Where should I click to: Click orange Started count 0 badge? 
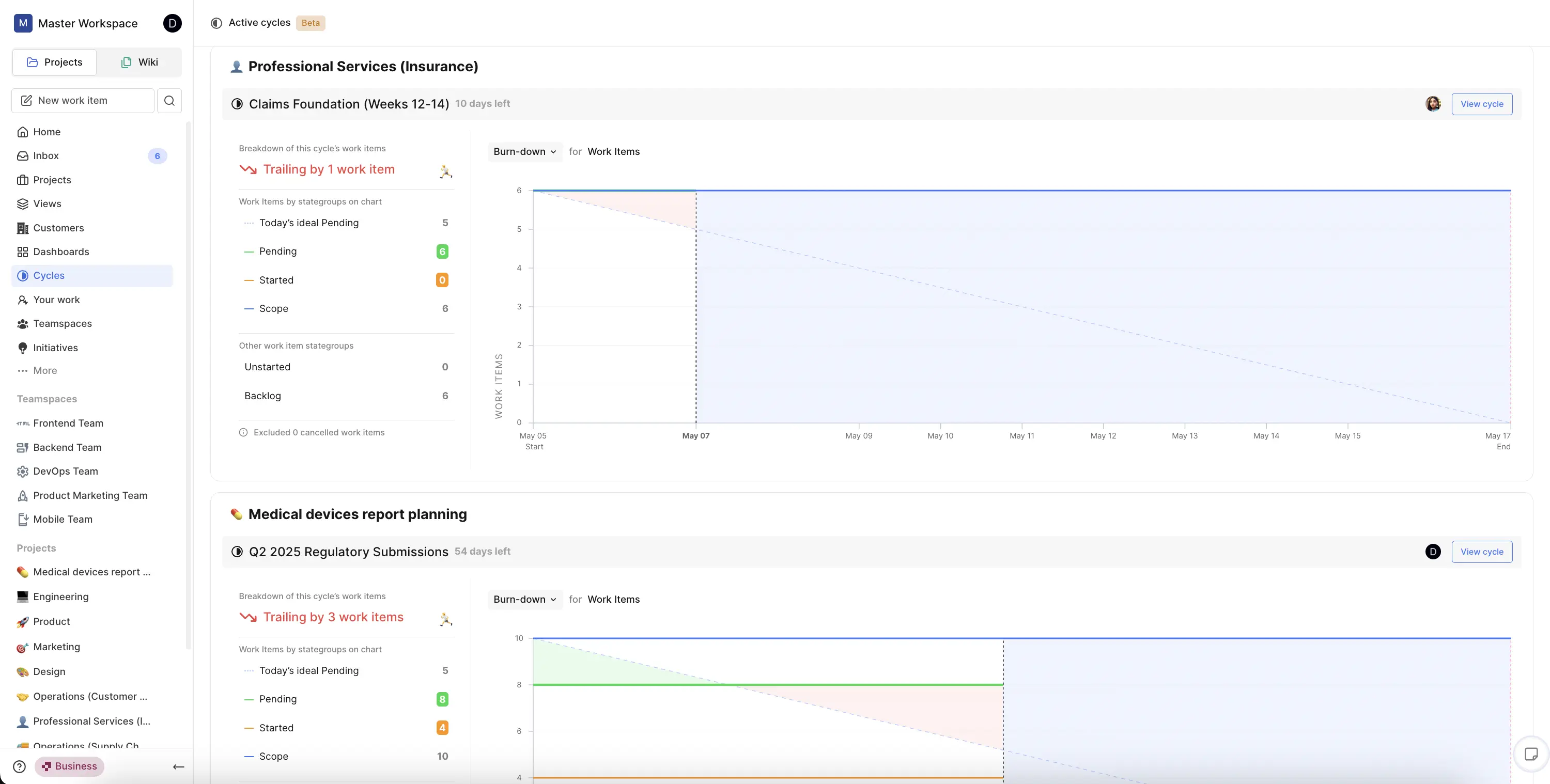coord(442,280)
